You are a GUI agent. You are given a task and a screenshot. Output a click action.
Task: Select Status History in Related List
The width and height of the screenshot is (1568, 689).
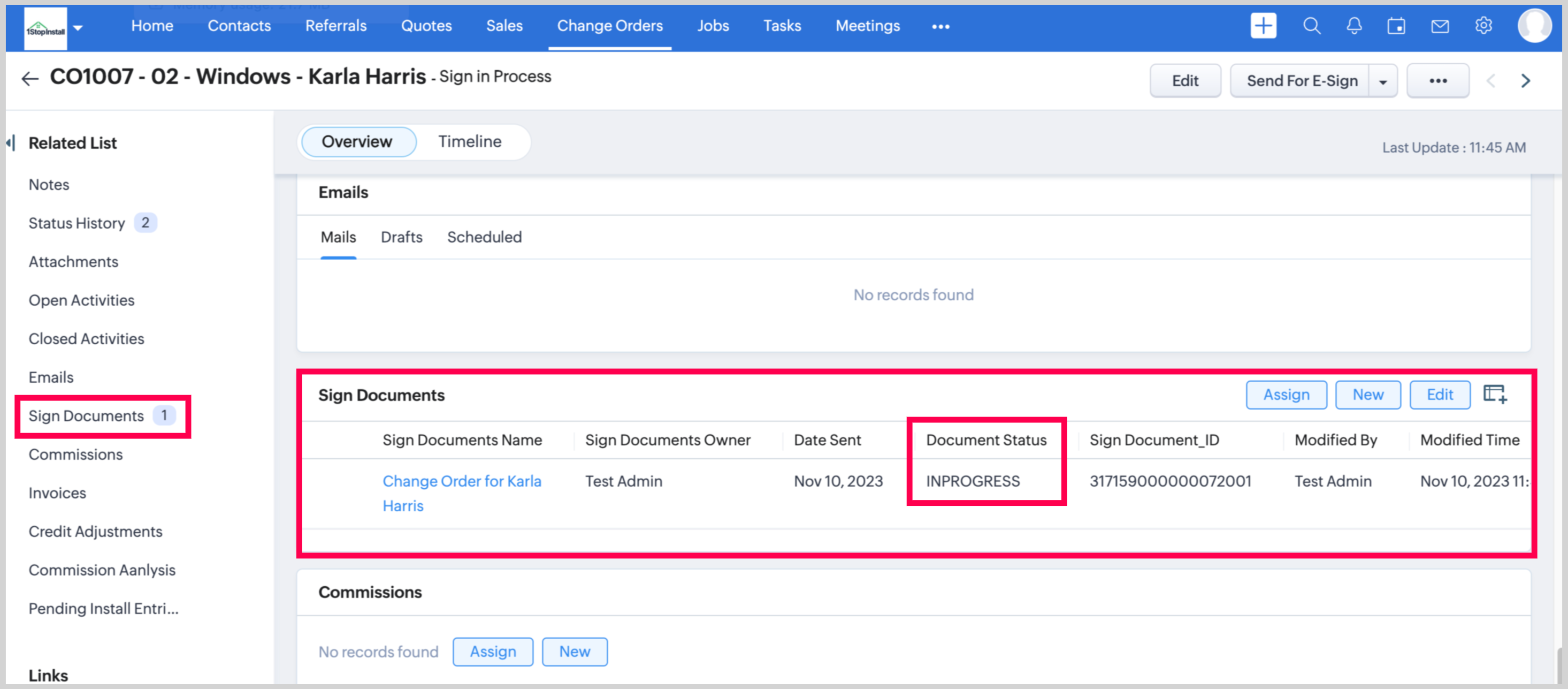click(x=77, y=223)
